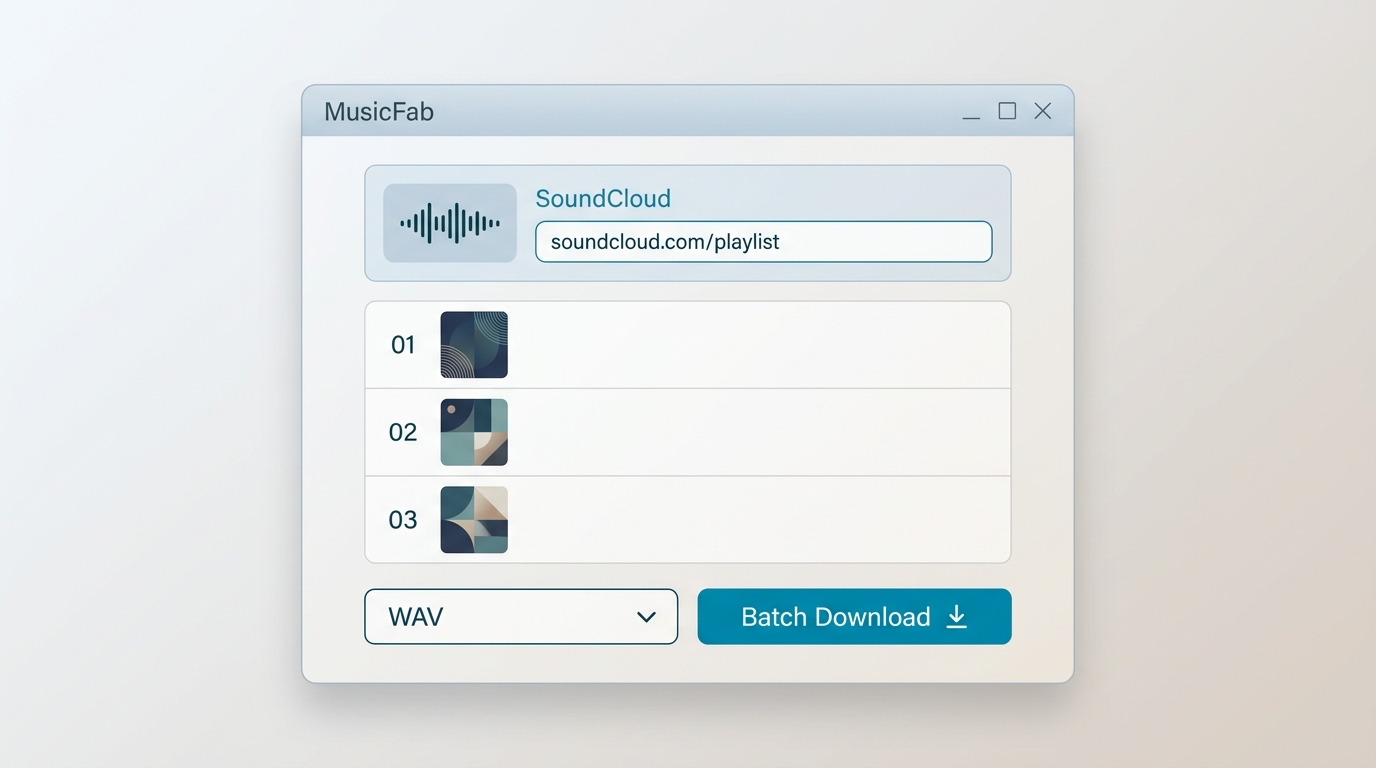Select track 01 cover thumbnail
The width and height of the screenshot is (1376, 768).
point(474,345)
